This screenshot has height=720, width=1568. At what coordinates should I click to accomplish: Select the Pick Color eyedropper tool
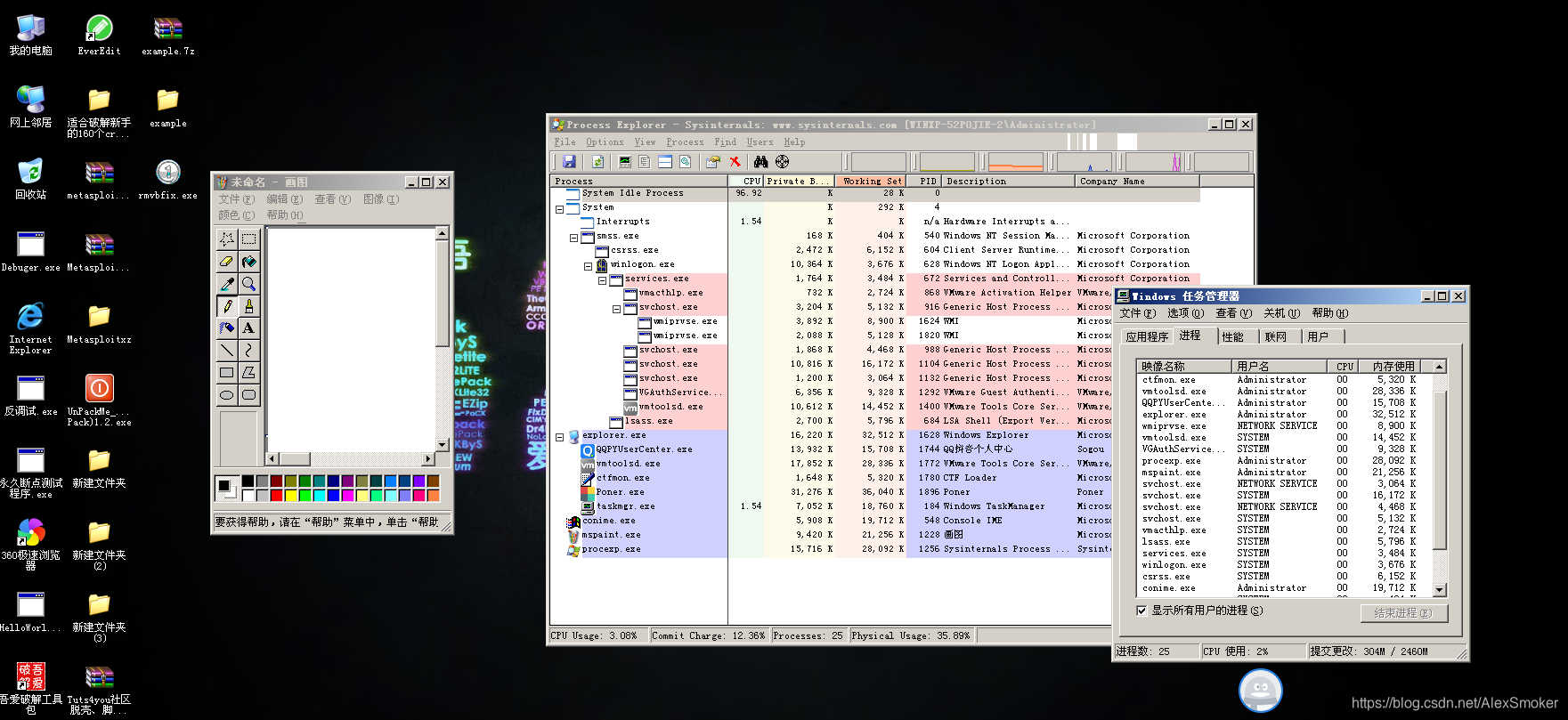pyautogui.click(x=227, y=284)
